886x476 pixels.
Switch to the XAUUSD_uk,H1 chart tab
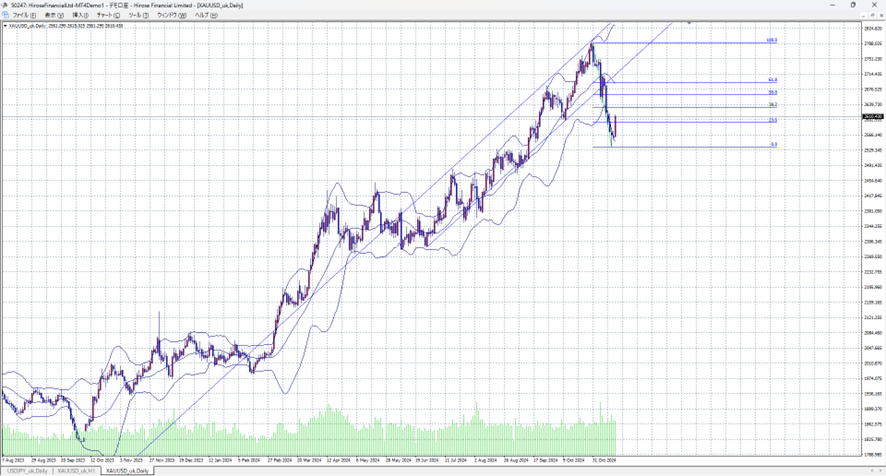coord(76,470)
